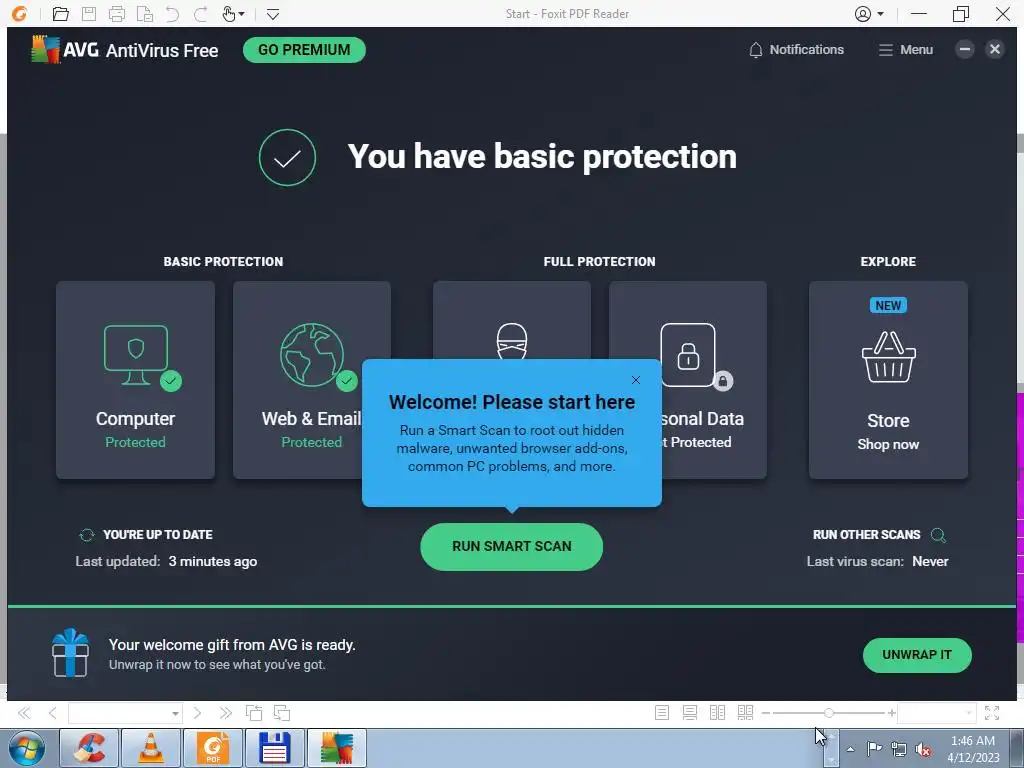This screenshot has width=1024, height=768.
Task: Click the Foxit save disk icon
Action: tap(89, 14)
